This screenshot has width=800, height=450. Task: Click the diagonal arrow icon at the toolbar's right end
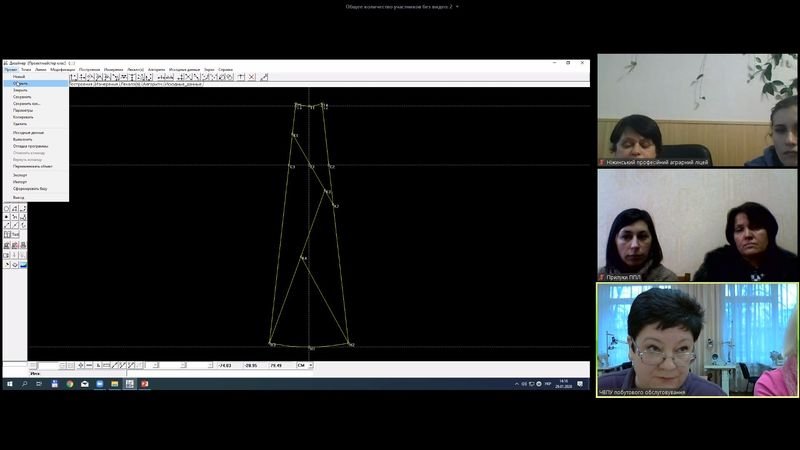(264, 77)
